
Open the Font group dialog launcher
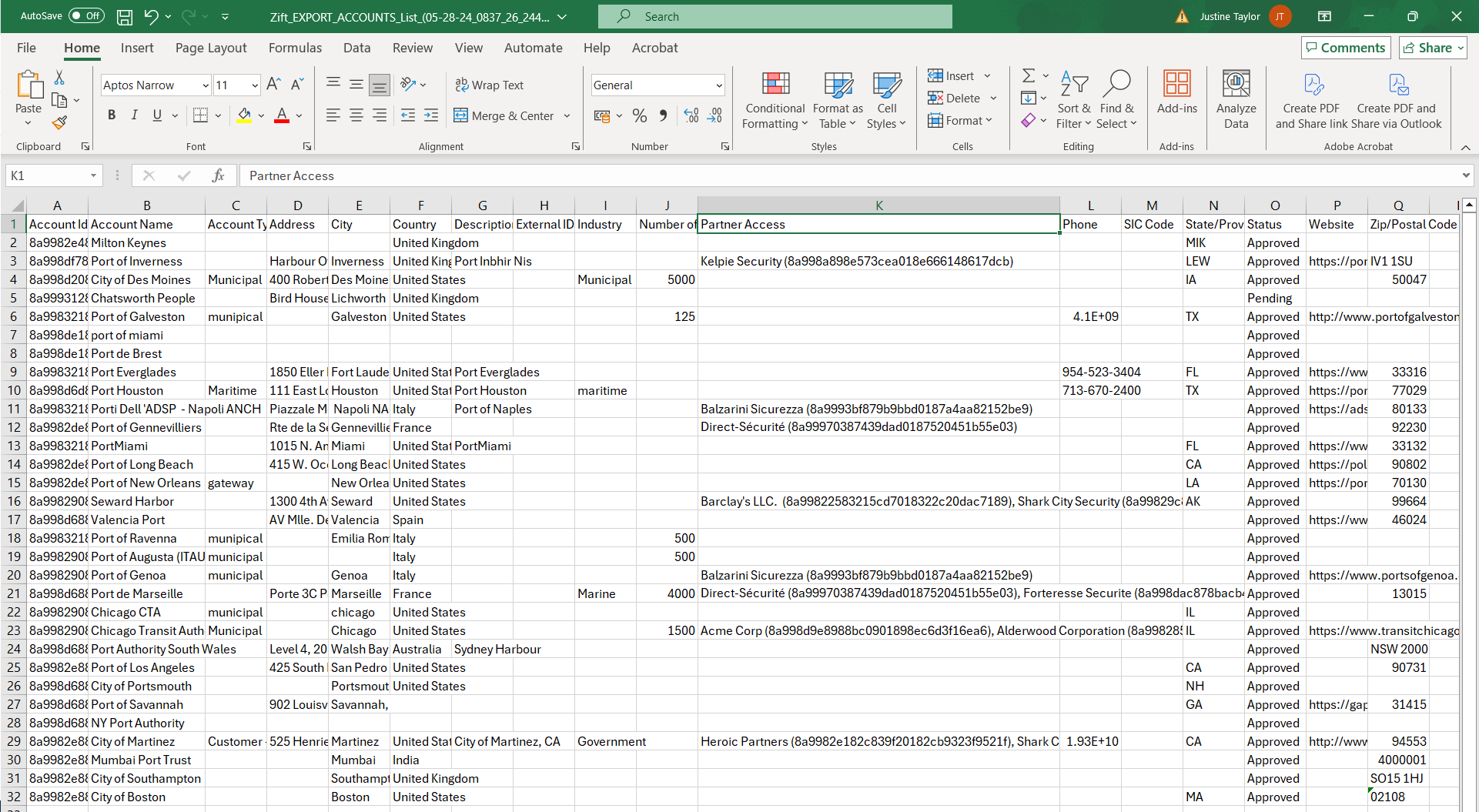(x=307, y=146)
